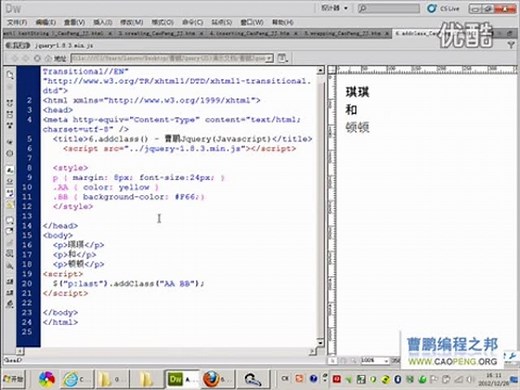Screen dimensions: 520x390
Task: Click the Apply Comment icon
Action: [10, 220]
